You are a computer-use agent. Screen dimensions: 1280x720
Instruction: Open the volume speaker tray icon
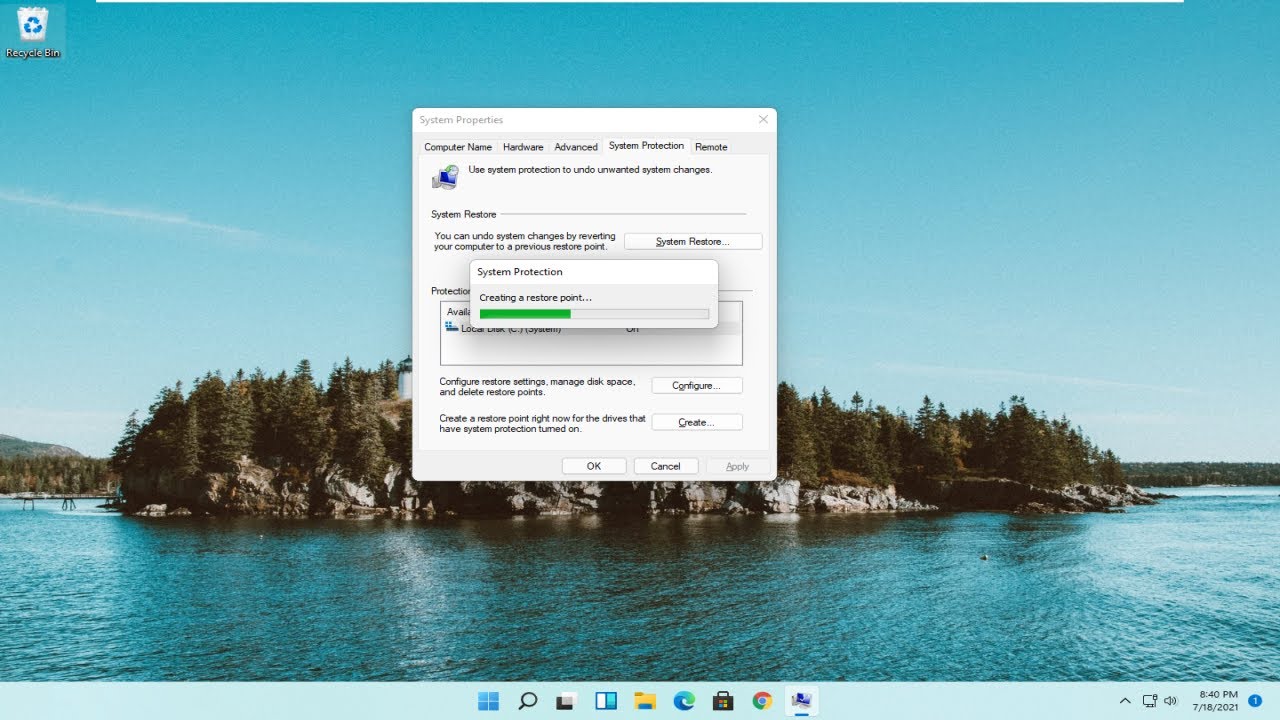coord(1171,701)
